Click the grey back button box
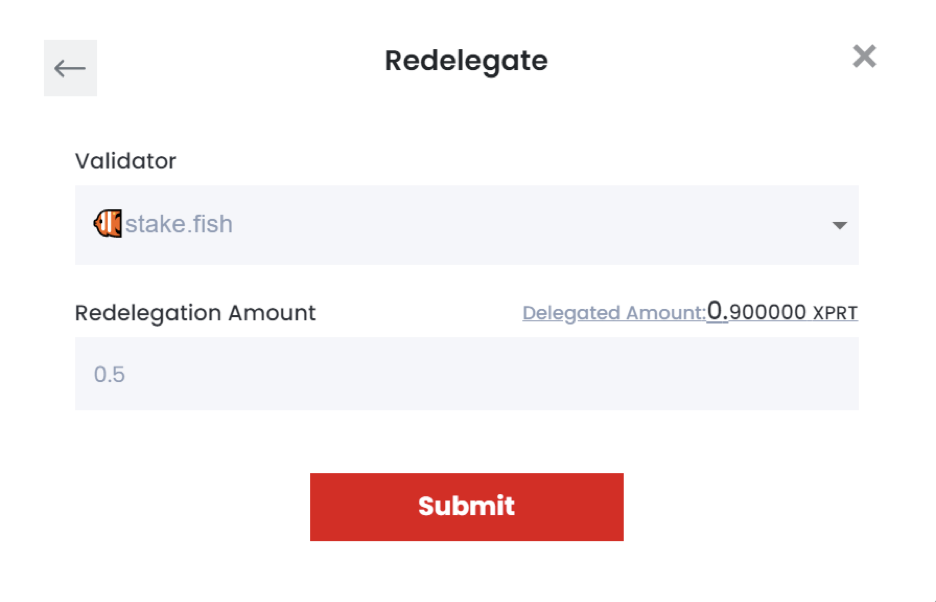This screenshot has width=936, height=602. (70, 68)
